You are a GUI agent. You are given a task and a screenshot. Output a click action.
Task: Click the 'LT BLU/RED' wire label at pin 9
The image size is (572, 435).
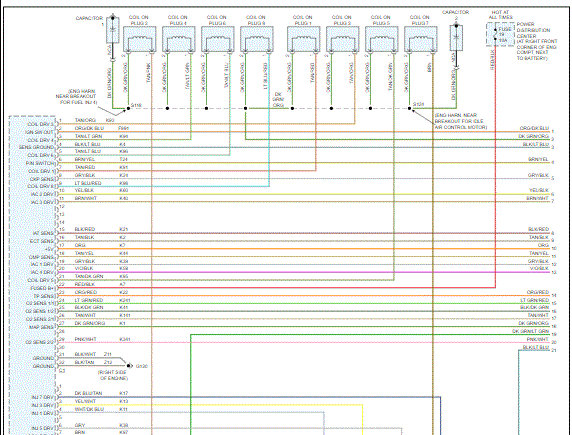tap(88, 183)
